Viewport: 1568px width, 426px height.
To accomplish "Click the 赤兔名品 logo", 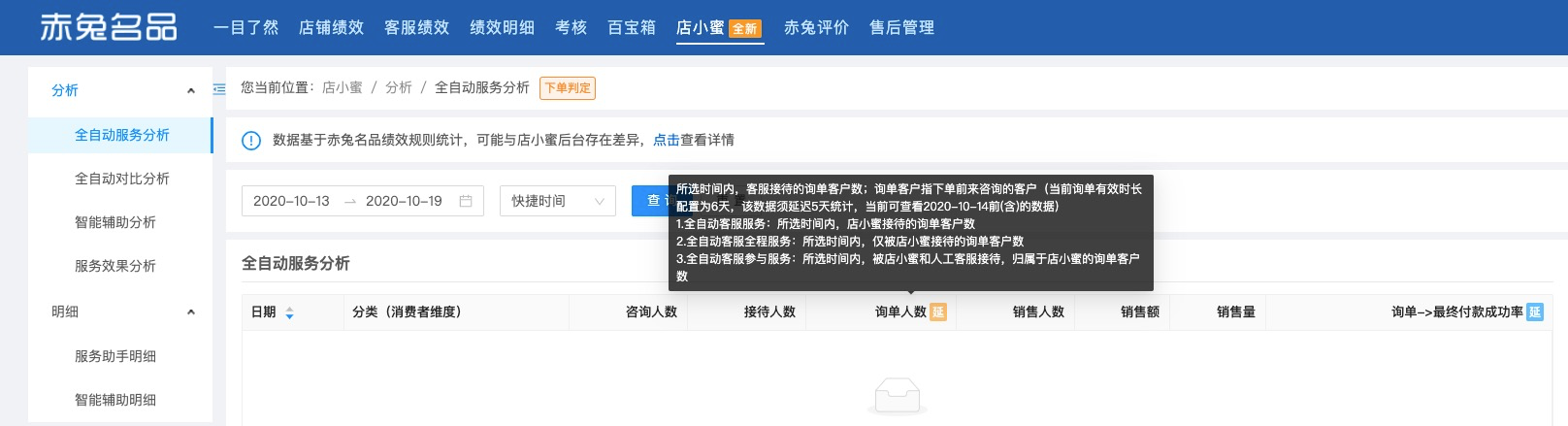I will pos(109,27).
